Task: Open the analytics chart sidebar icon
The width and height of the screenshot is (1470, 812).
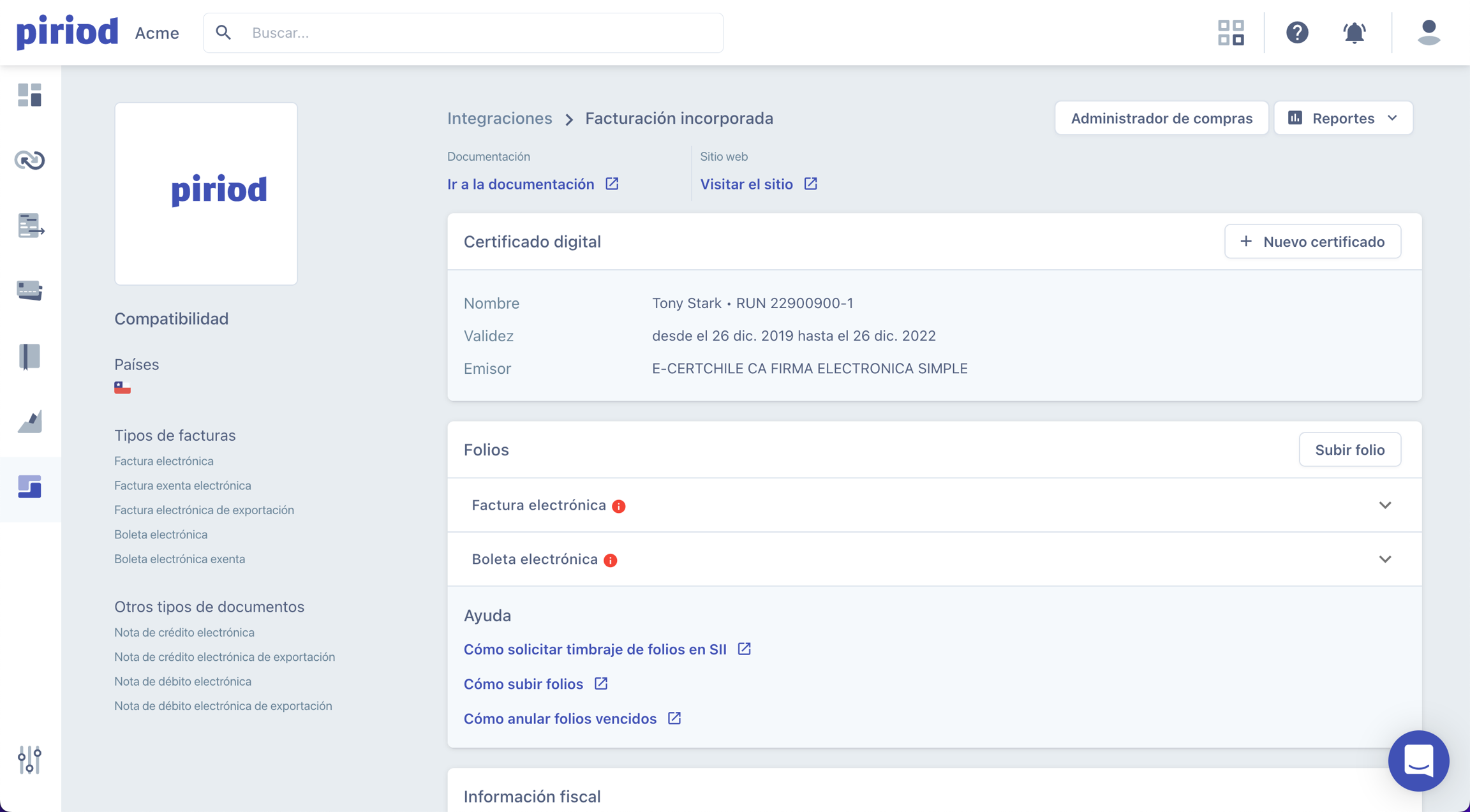Action: point(29,422)
